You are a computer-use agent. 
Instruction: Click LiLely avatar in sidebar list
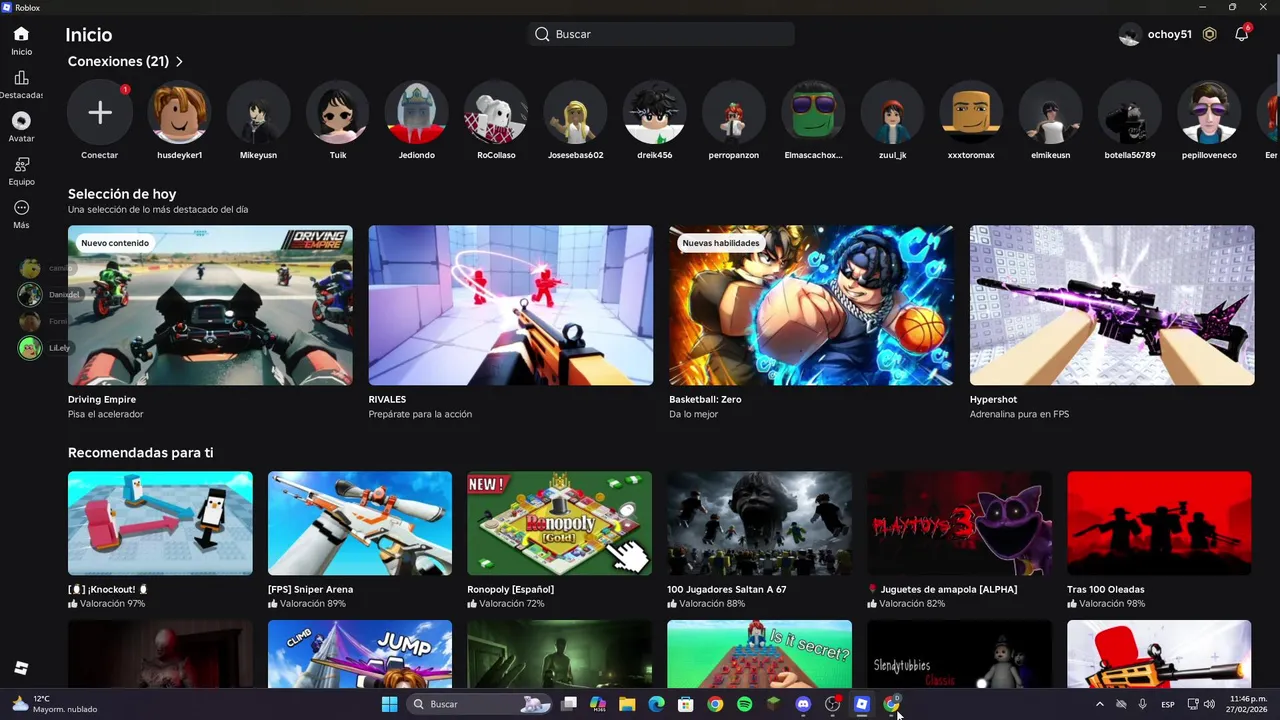[30, 348]
